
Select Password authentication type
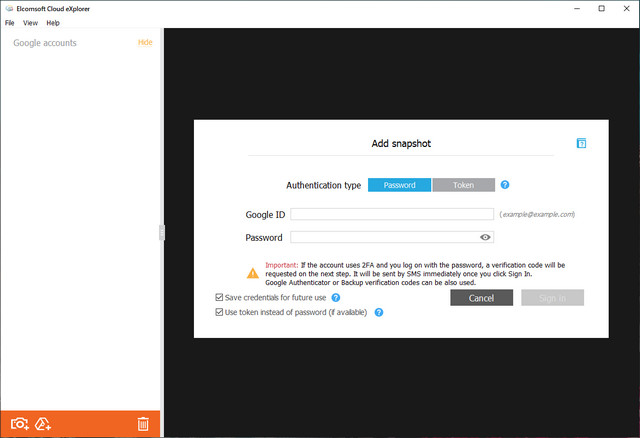click(399, 185)
